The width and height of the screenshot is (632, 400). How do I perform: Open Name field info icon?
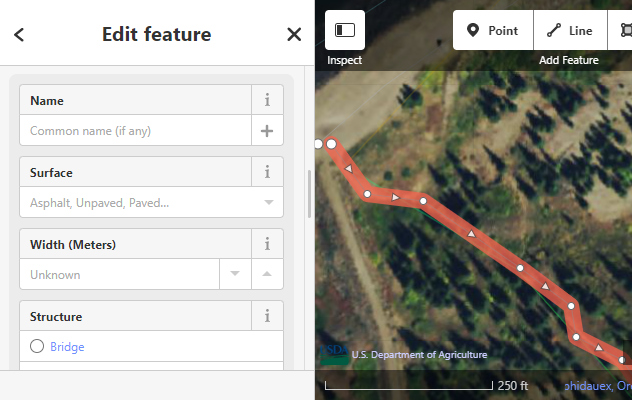point(267,100)
